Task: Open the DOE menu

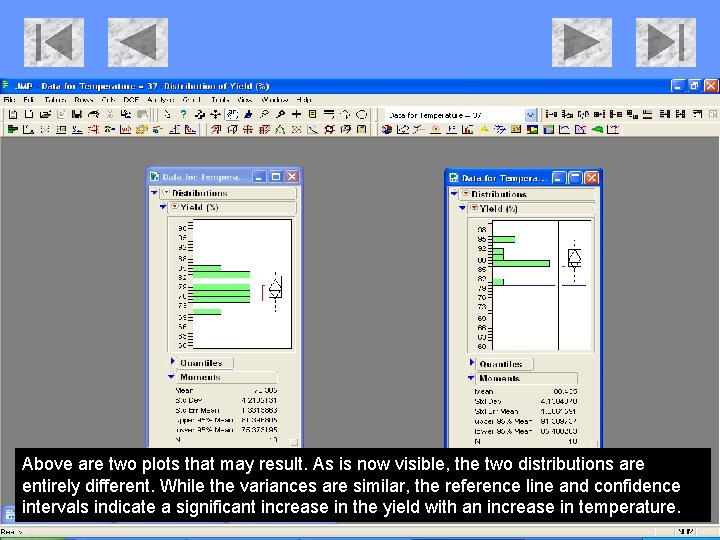Action: [131, 100]
